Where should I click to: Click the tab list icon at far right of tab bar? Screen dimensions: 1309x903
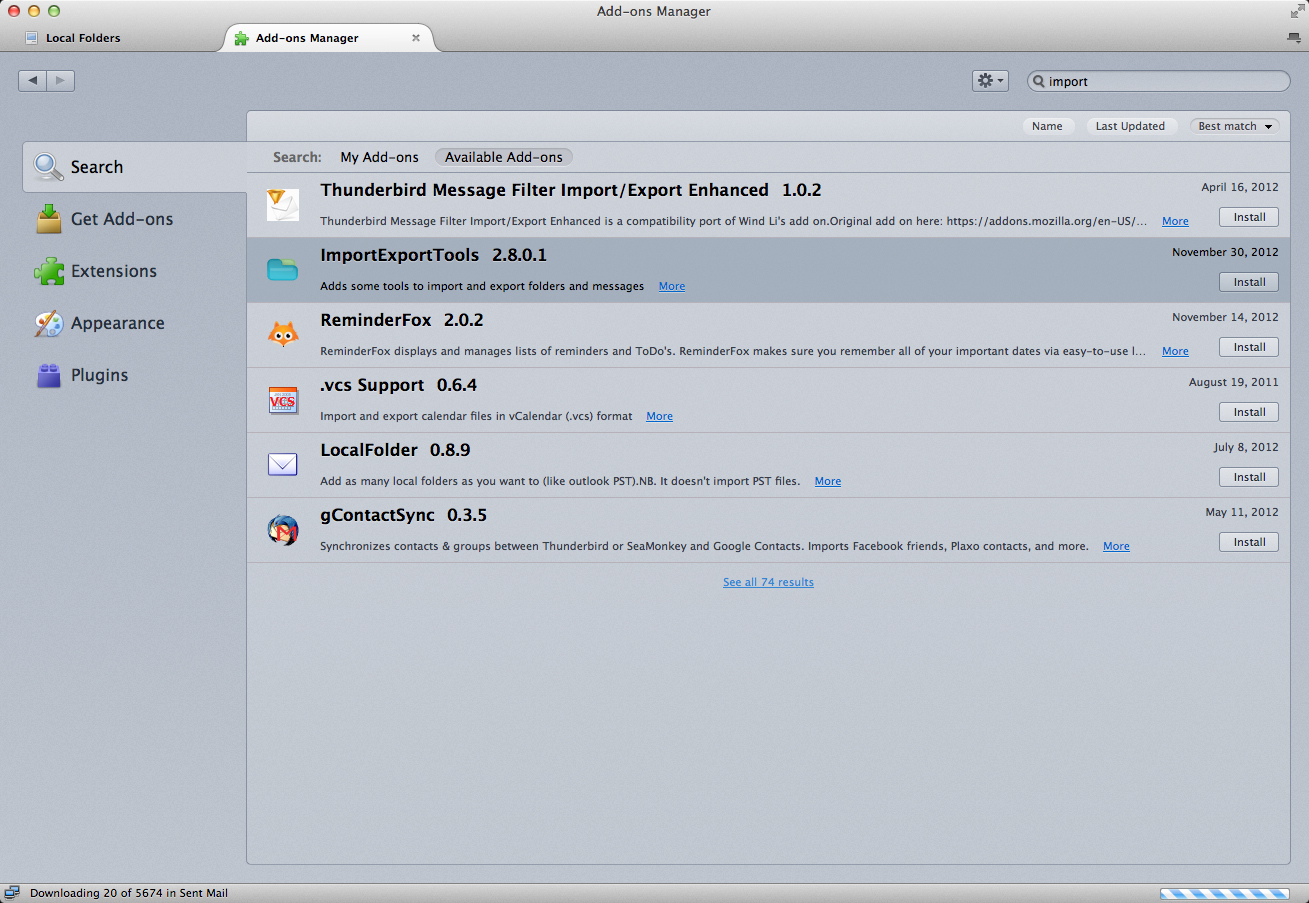pos(1293,38)
